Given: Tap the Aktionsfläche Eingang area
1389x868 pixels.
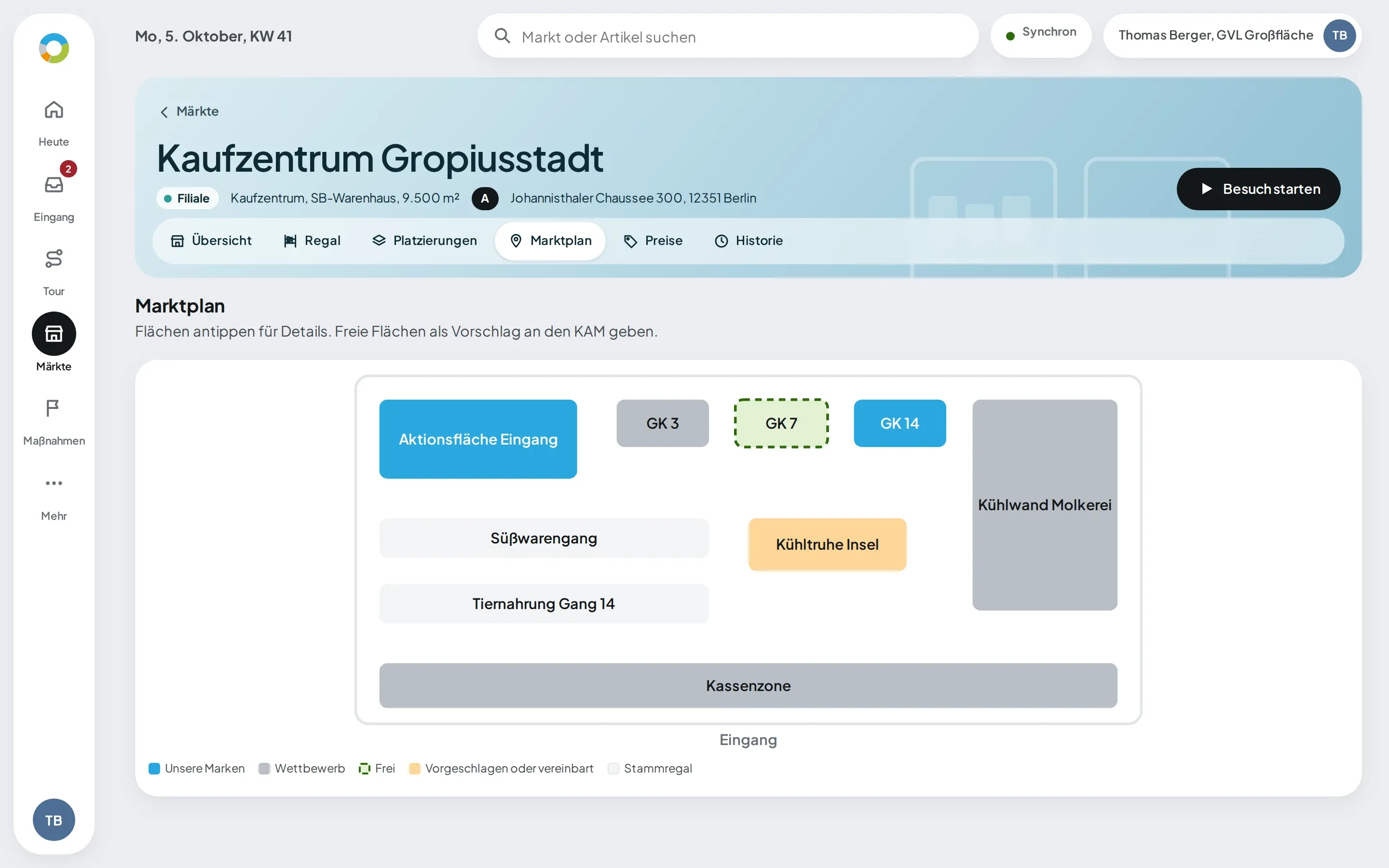Looking at the screenshot, I should (478, 439).
